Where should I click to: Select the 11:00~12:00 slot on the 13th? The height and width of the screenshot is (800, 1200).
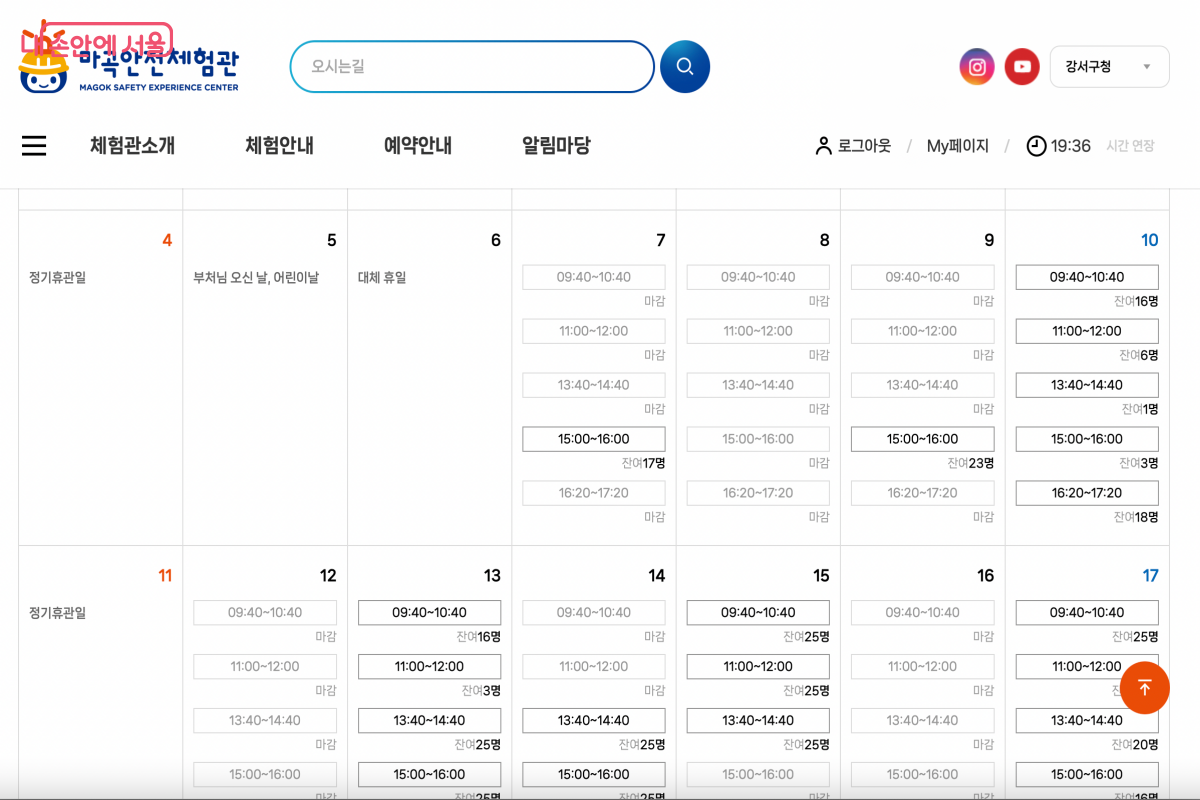(x=429, y=666)
